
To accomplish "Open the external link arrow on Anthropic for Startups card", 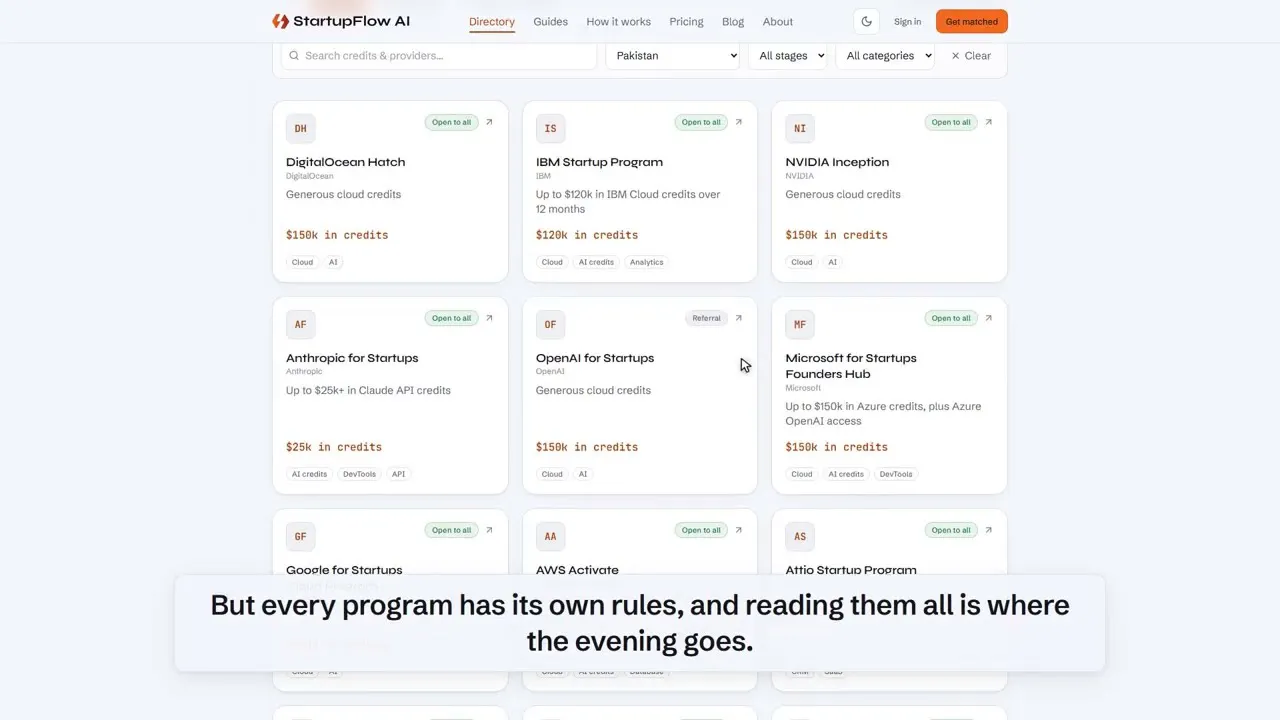I will click(x=489, y=318).
